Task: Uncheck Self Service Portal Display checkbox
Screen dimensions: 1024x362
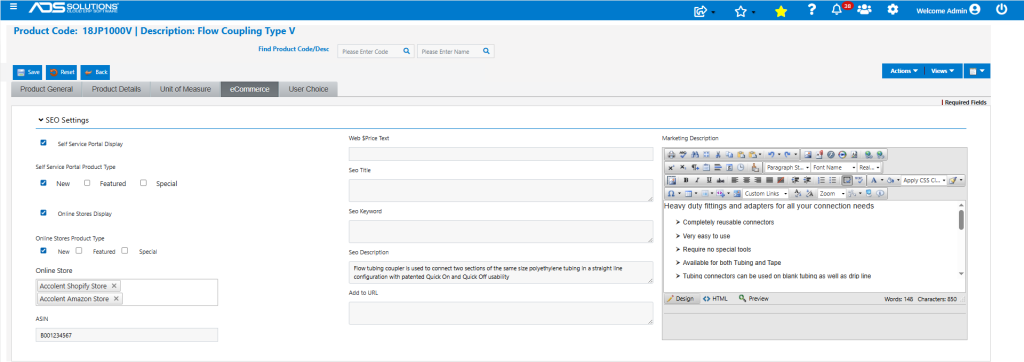Action: pyautogui.click(x=43, y=142)
